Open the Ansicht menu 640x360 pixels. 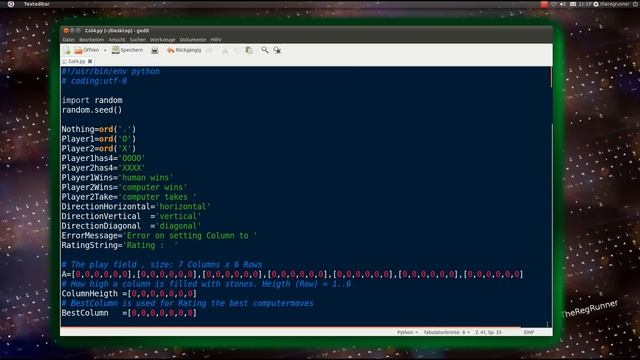point(117,40)
